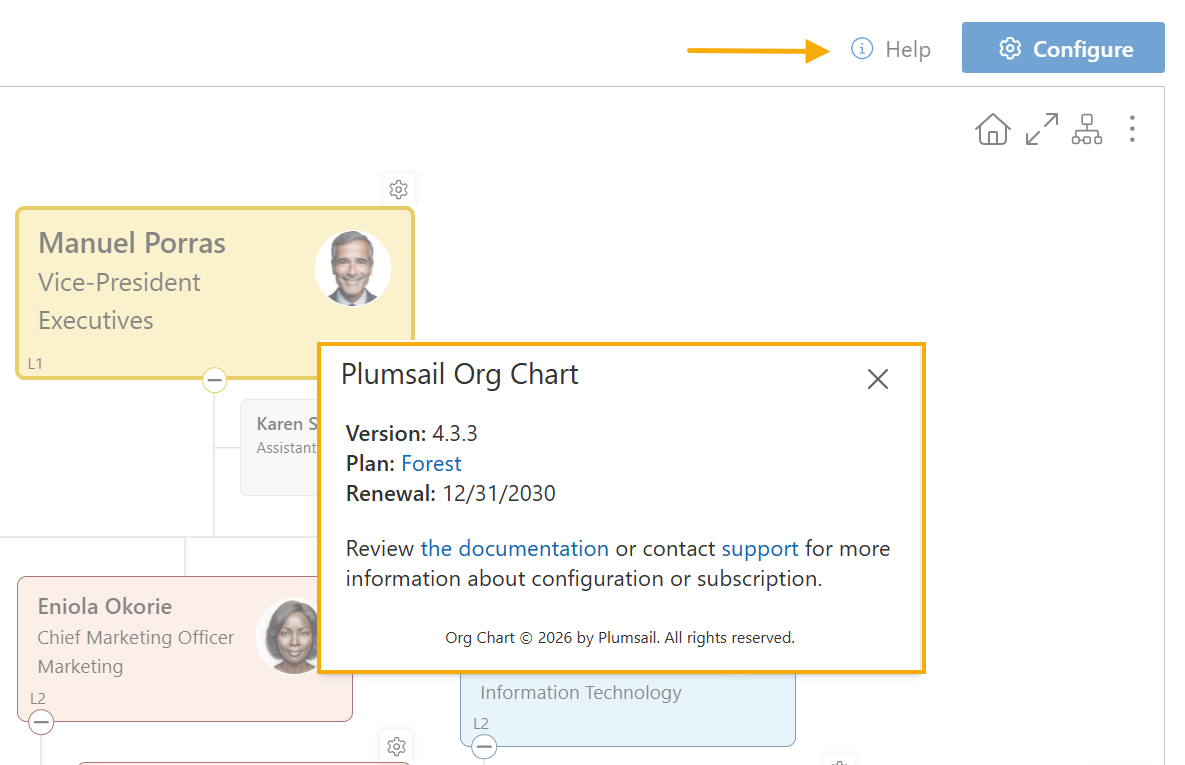Go to the home root view icon
Screen dimensions: 1185x765
point(992,129)
